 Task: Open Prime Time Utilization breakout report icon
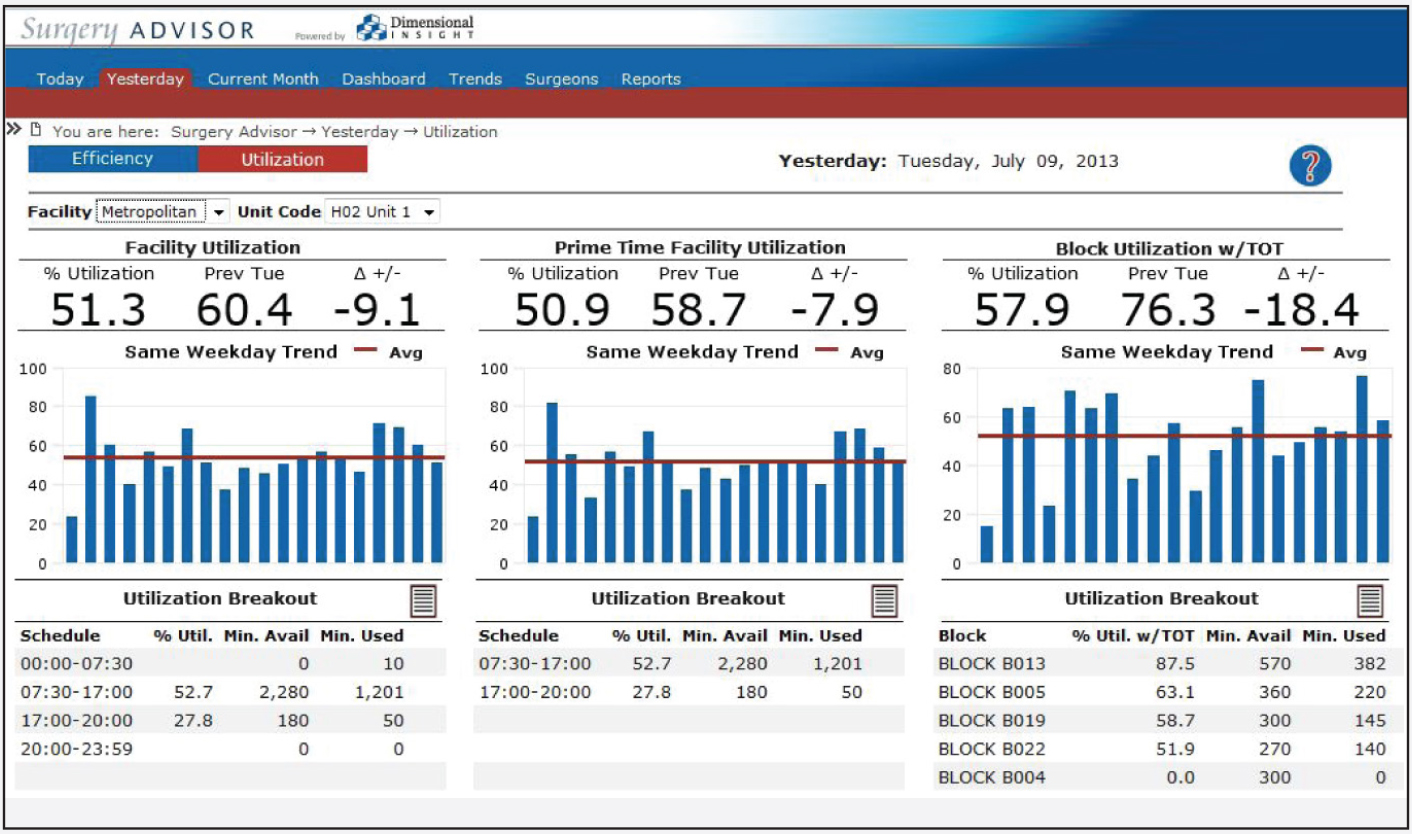point(885,600)
